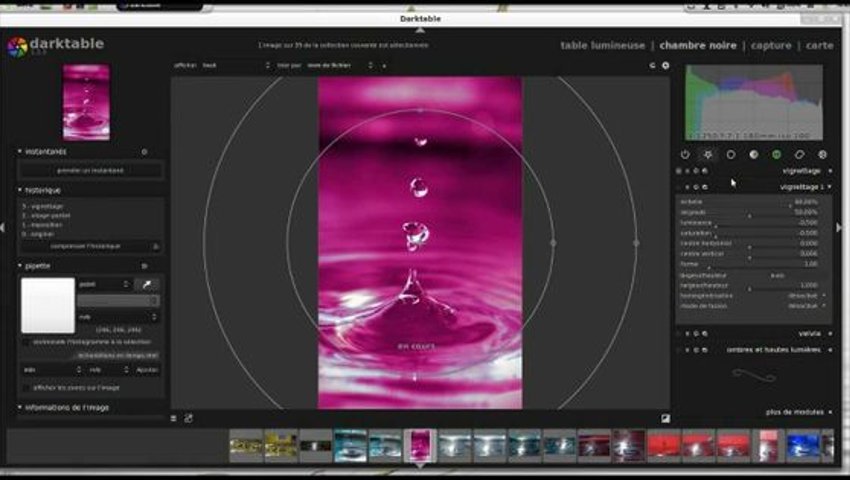Enable restricting the histogram to the selection

(25, 342)
